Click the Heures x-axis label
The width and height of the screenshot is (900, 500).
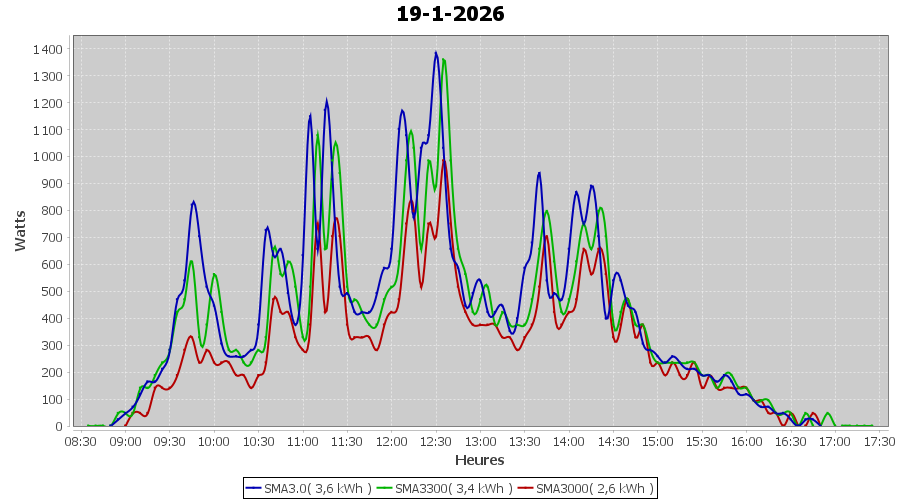(x=480, y=460)
